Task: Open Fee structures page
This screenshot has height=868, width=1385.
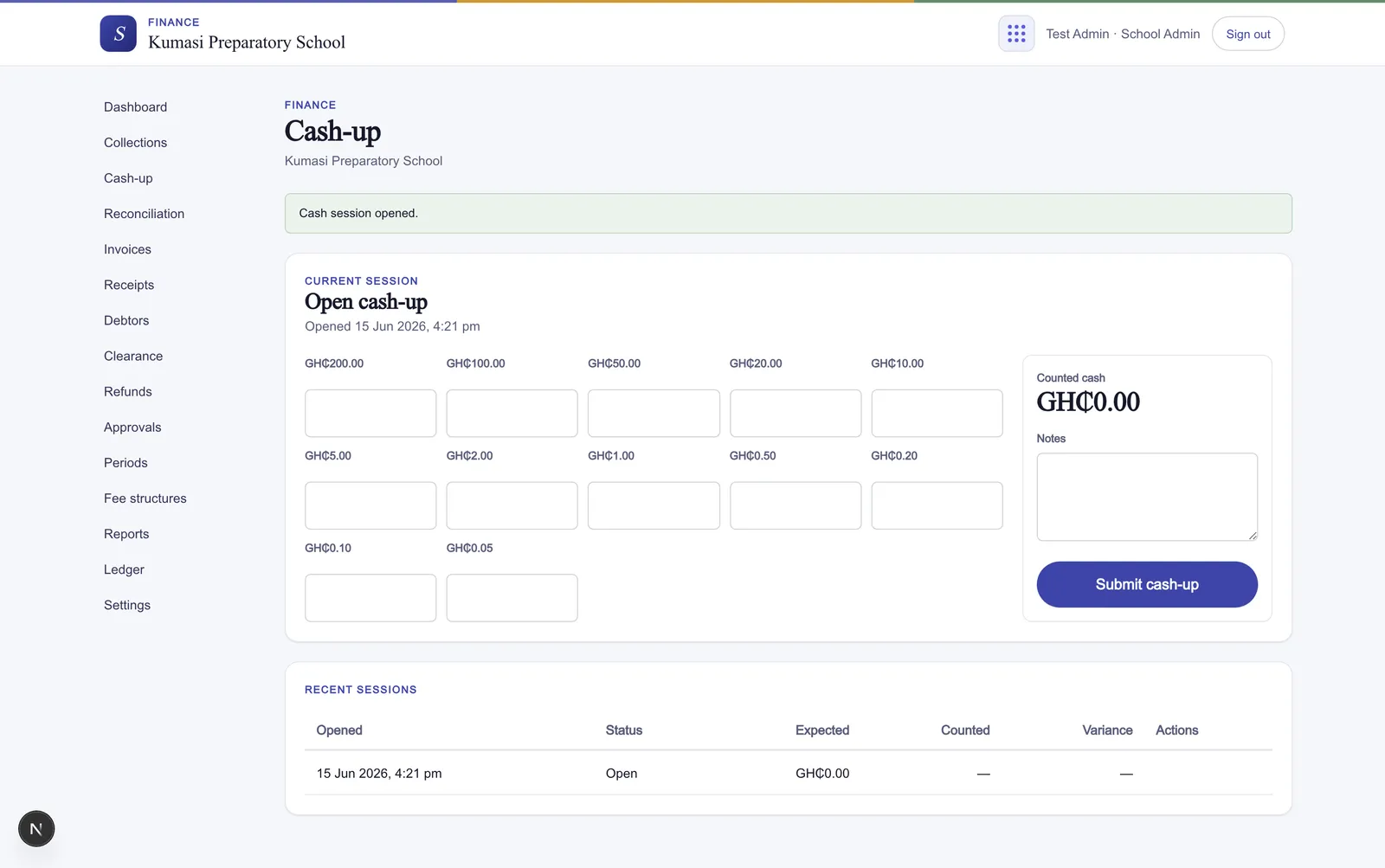Action: coord(145,498)
